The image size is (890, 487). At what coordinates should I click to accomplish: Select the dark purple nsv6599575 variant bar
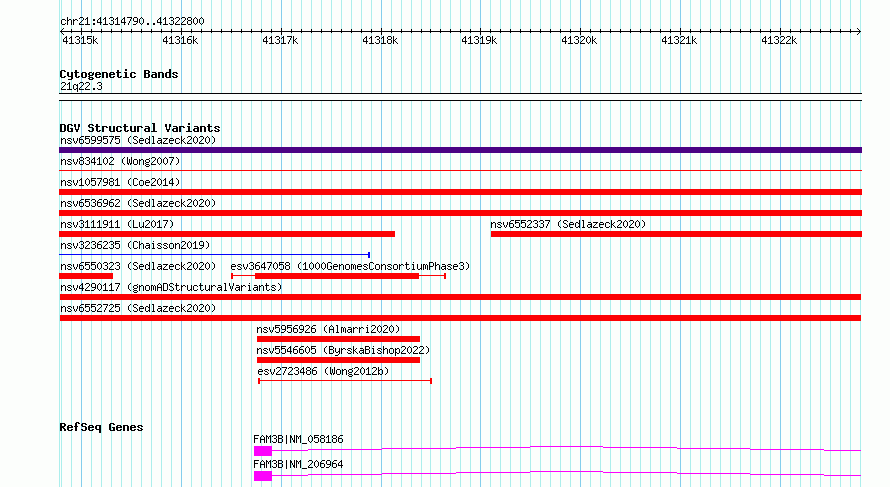pyautogui.click(x=460, y=150)
